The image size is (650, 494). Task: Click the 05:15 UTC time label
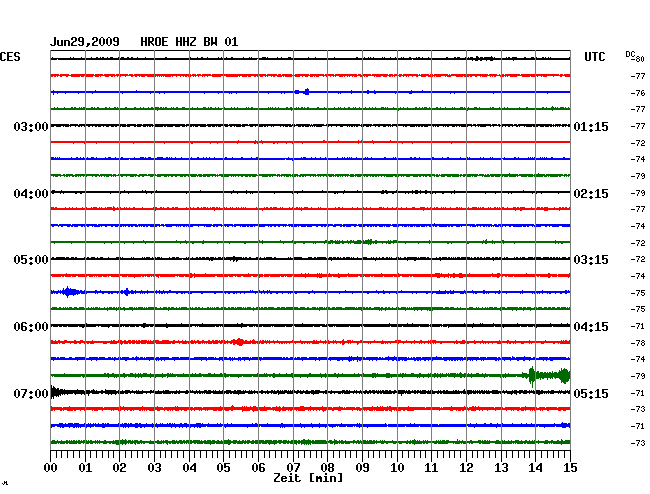(x=591, y=393)
